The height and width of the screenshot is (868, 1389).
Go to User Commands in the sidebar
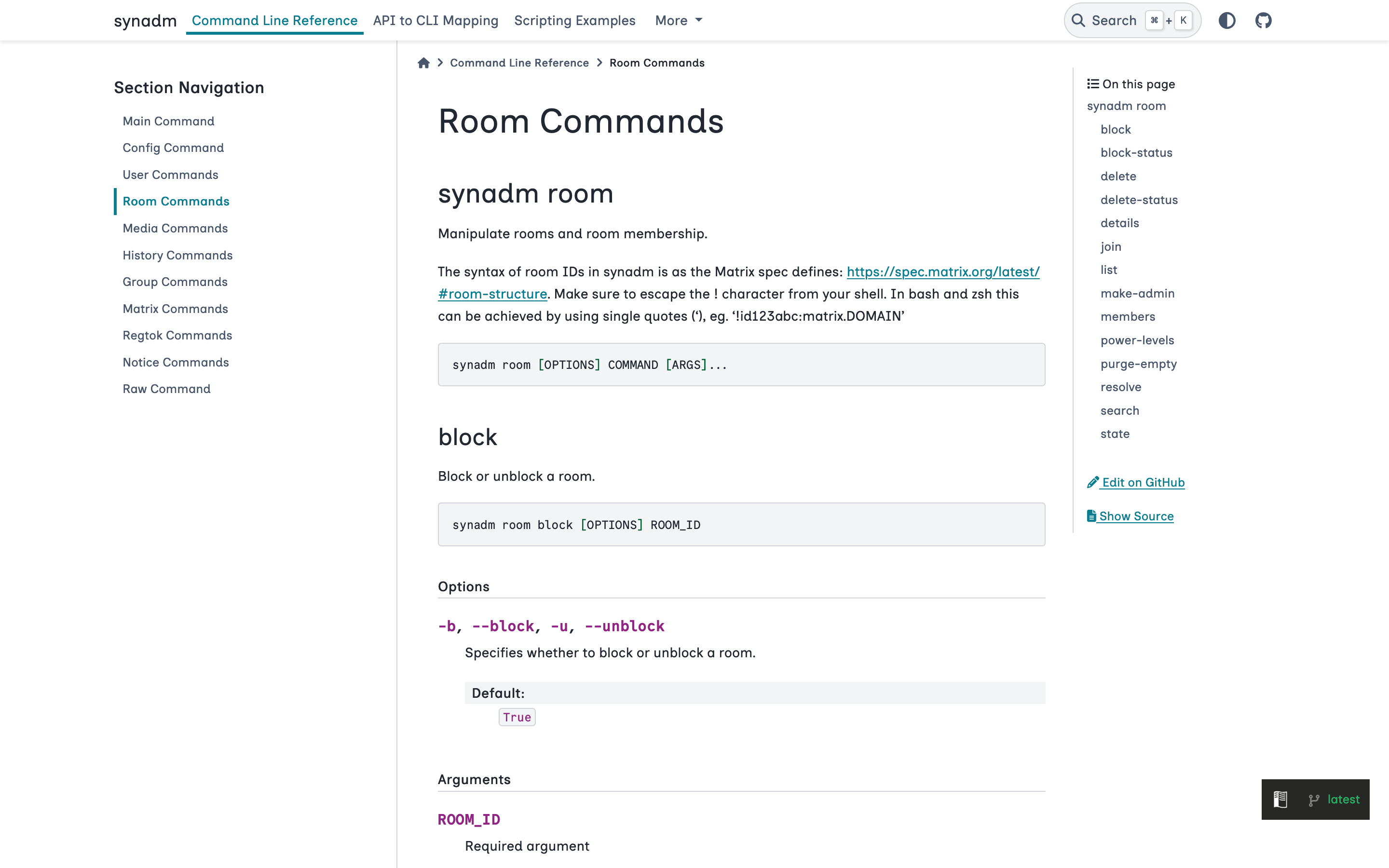[x=170, y=175]
